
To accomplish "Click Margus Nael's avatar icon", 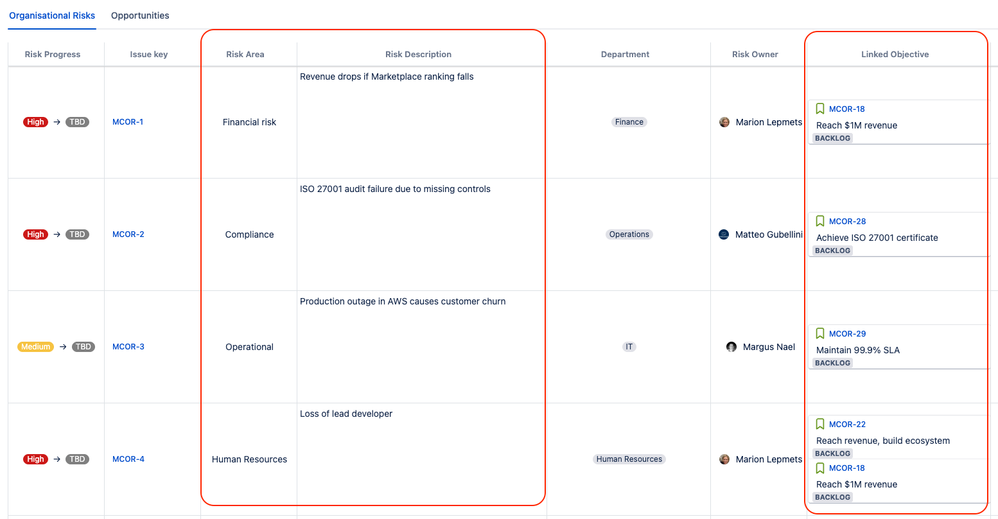I will [731, 347].
